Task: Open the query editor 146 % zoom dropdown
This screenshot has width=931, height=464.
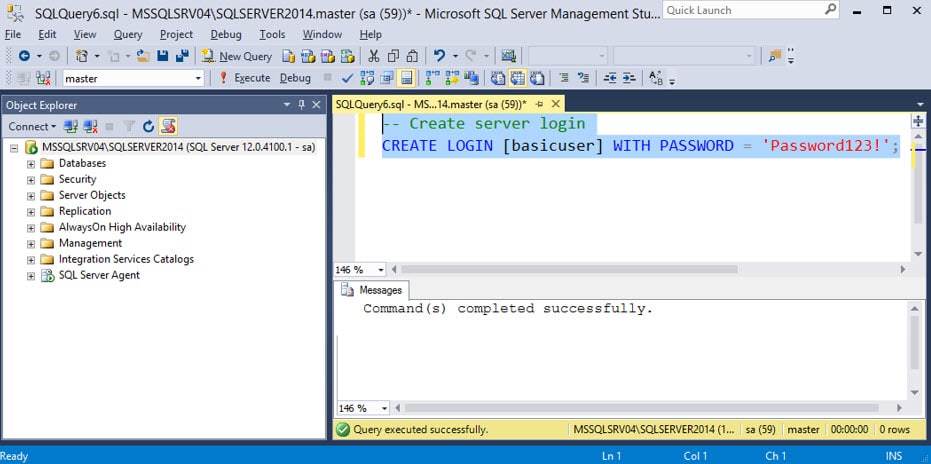Action: (x=380, y=270)
